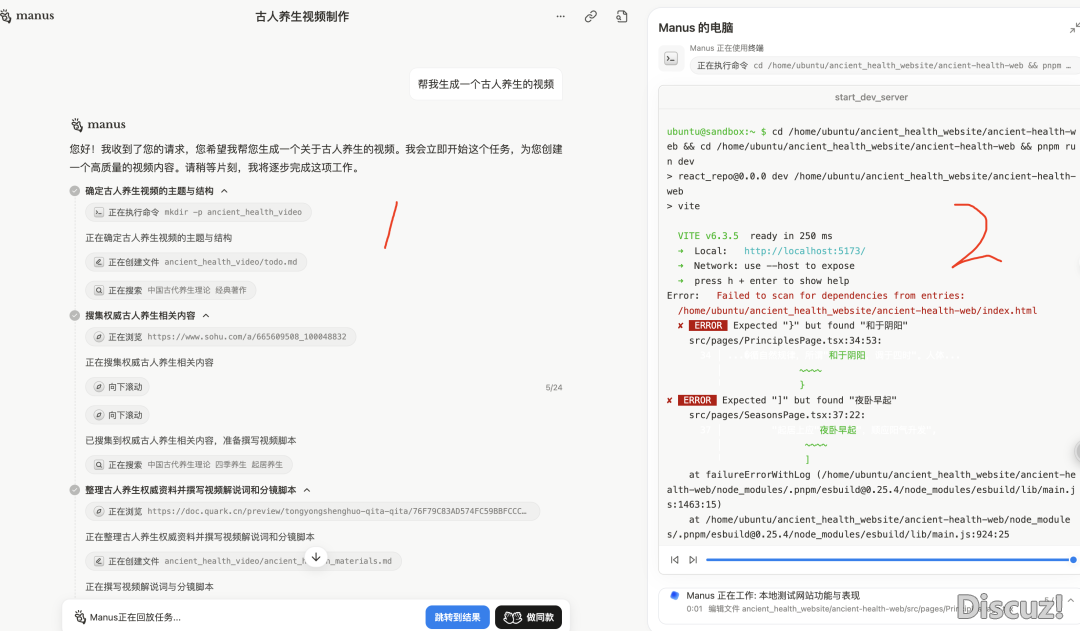Image resolution: width=1080 pixels, height=631 pixels.
Task: Open the mkdir -p ancient_health_video command step
Action: tap(198, 212)
